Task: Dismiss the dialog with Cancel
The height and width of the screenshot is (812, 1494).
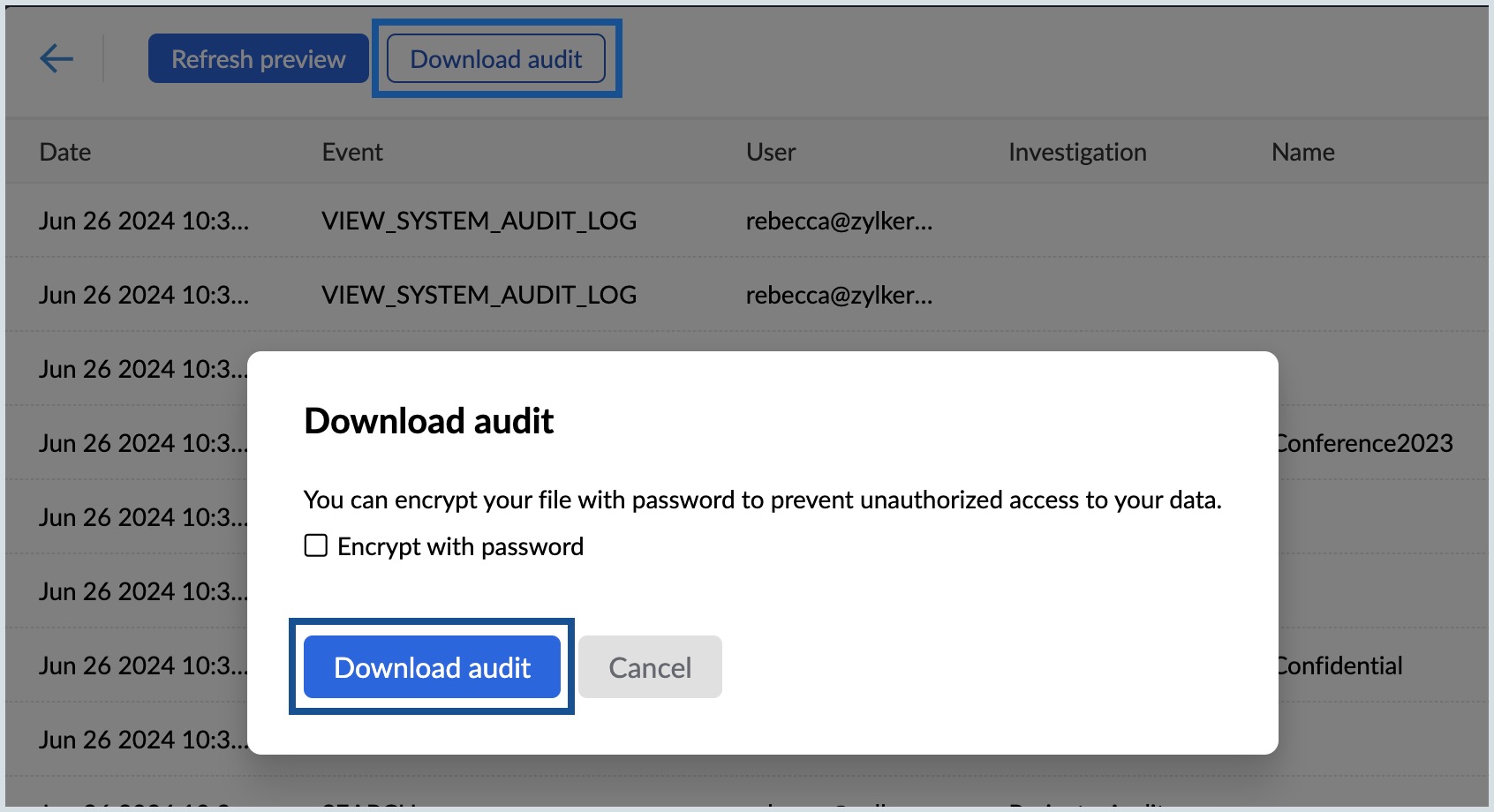Action: 649,667
